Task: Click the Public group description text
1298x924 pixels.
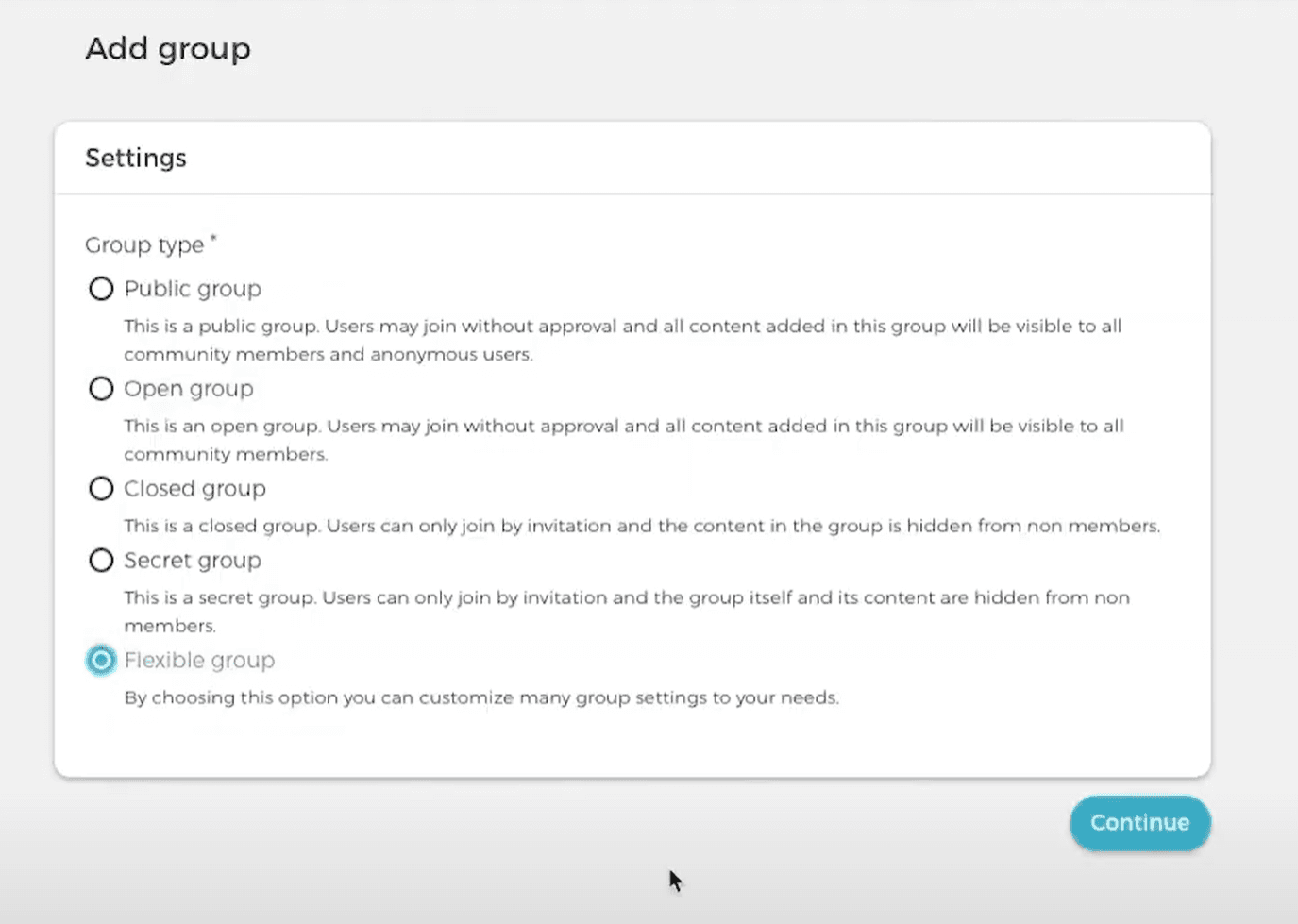Action: click(x=621, y=340)
